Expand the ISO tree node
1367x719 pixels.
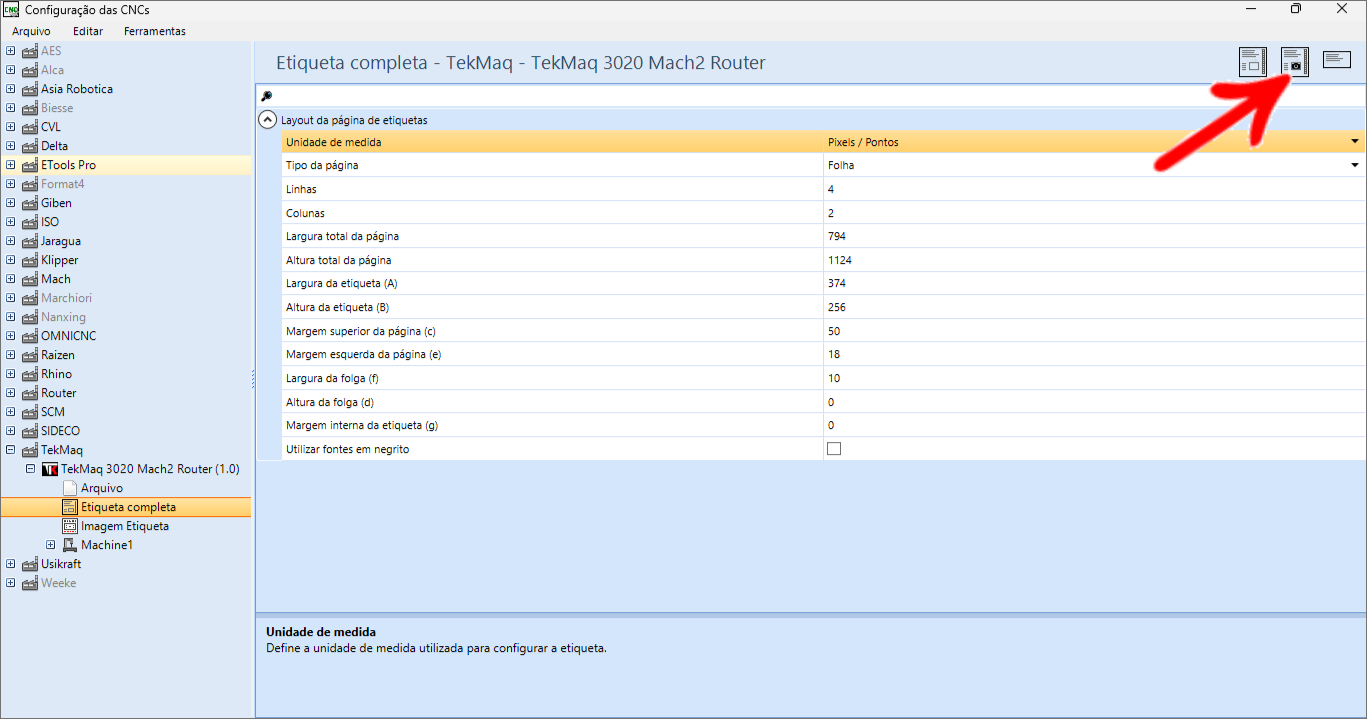click(10, 222)
